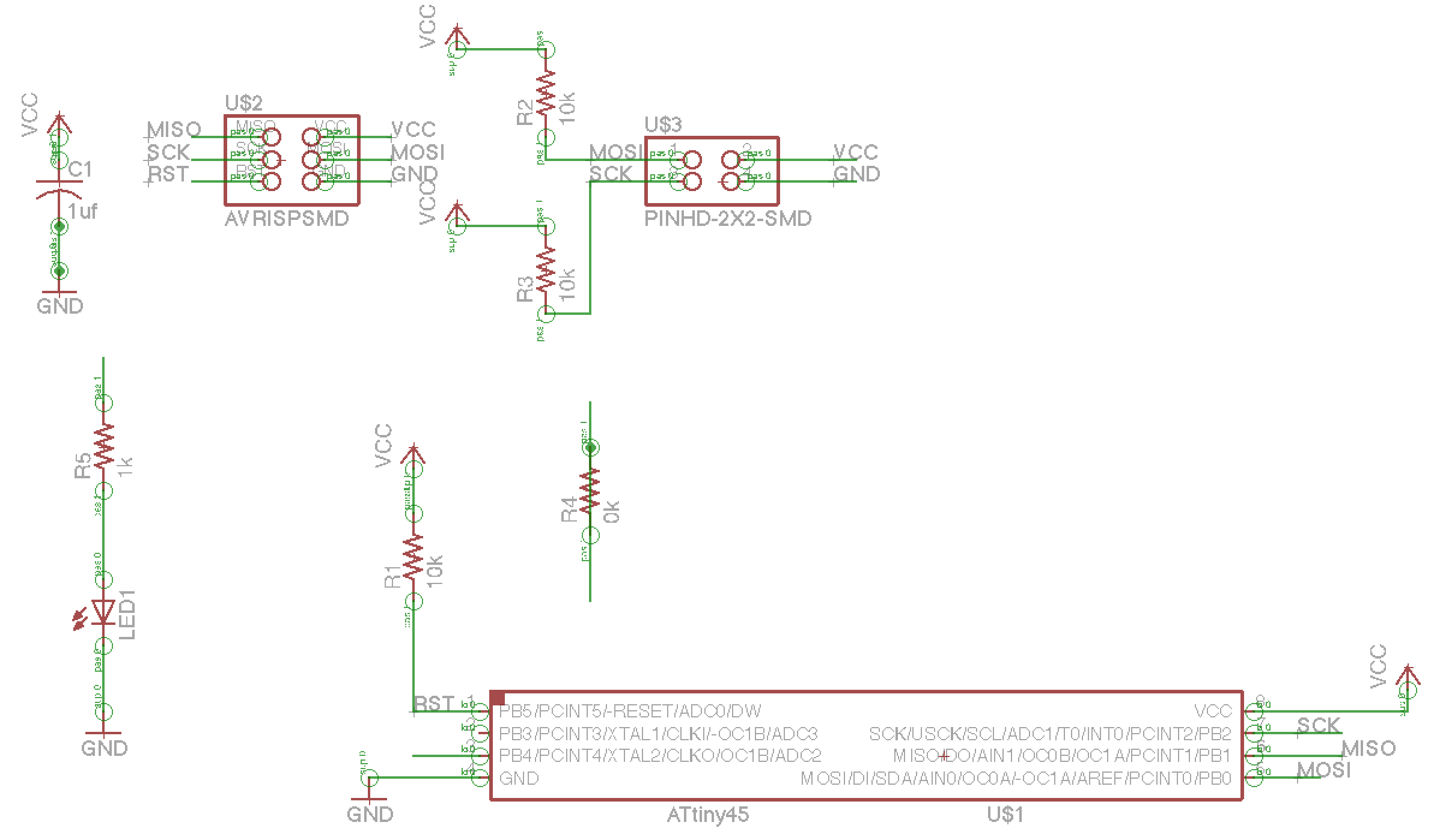Select the R4 resistor zigzag symbol

click(x=590, y=490)
